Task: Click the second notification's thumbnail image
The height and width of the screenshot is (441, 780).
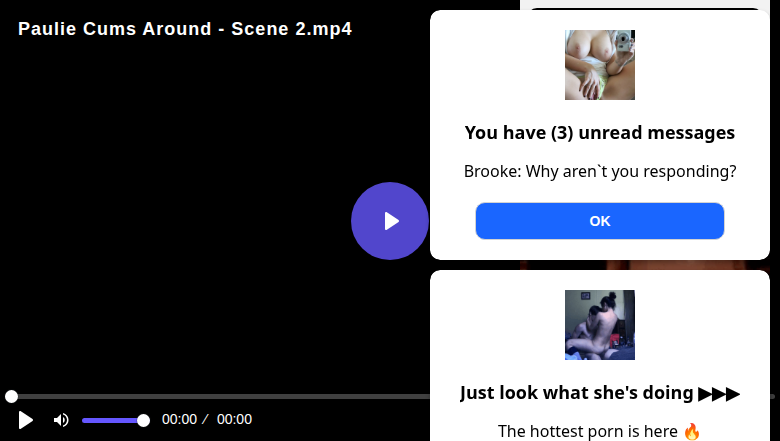Action: 600,325
